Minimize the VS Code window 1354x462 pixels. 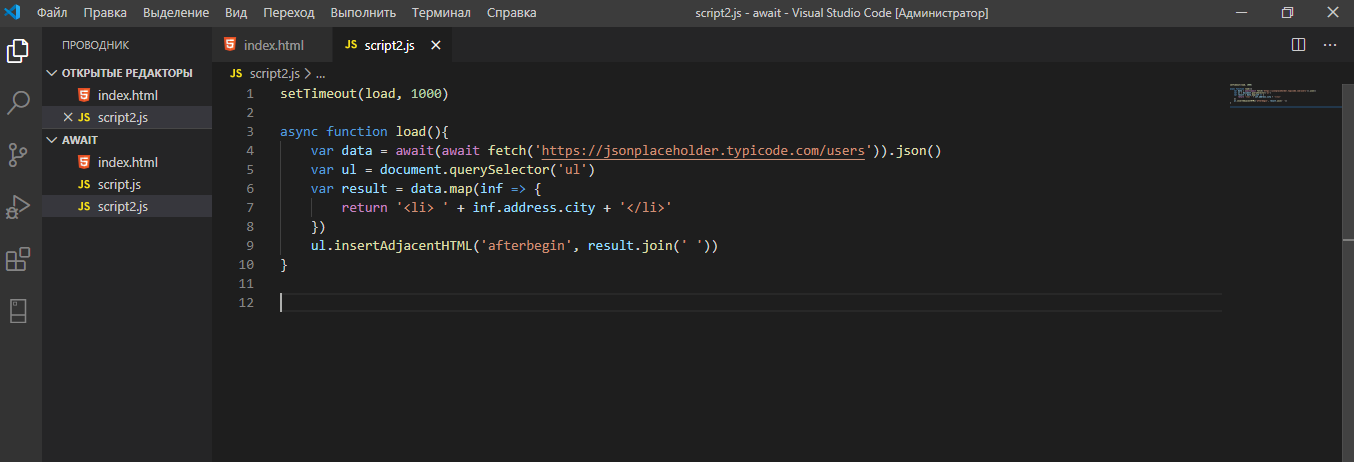pyautogui.click(x=1242, y=13)
